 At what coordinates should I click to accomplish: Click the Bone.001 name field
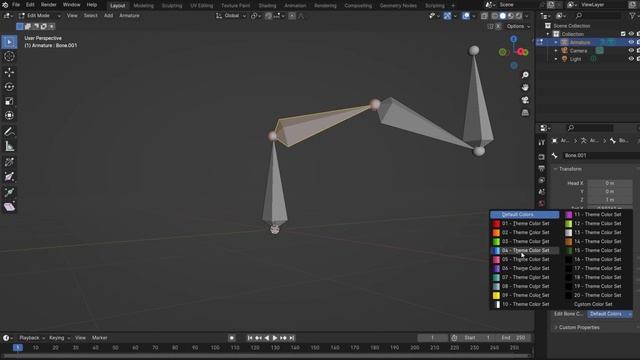coord(601,156)
